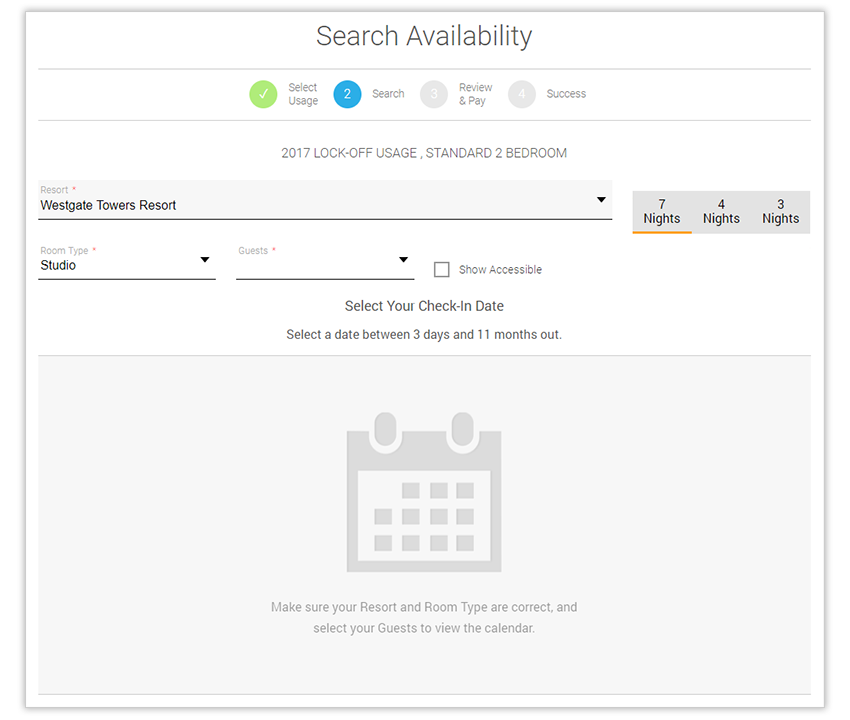Click the grey step 3 circle
This screenshot has height=720, width=850.
(434, 94)
